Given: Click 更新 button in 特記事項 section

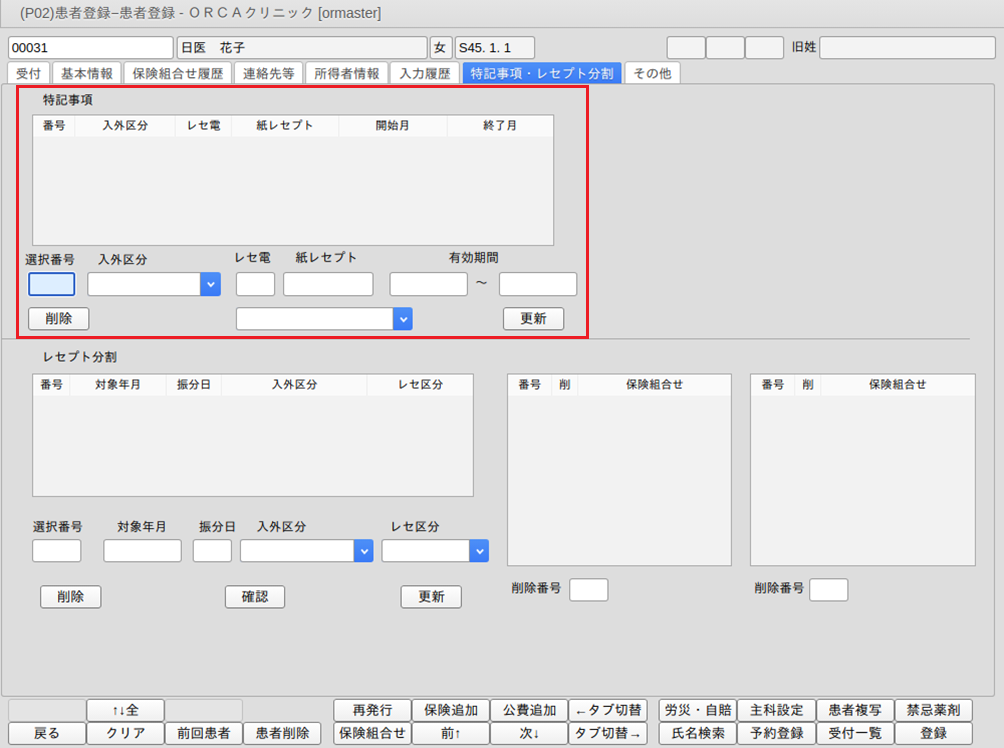Looking at the screenshot, I should (533, 319).
